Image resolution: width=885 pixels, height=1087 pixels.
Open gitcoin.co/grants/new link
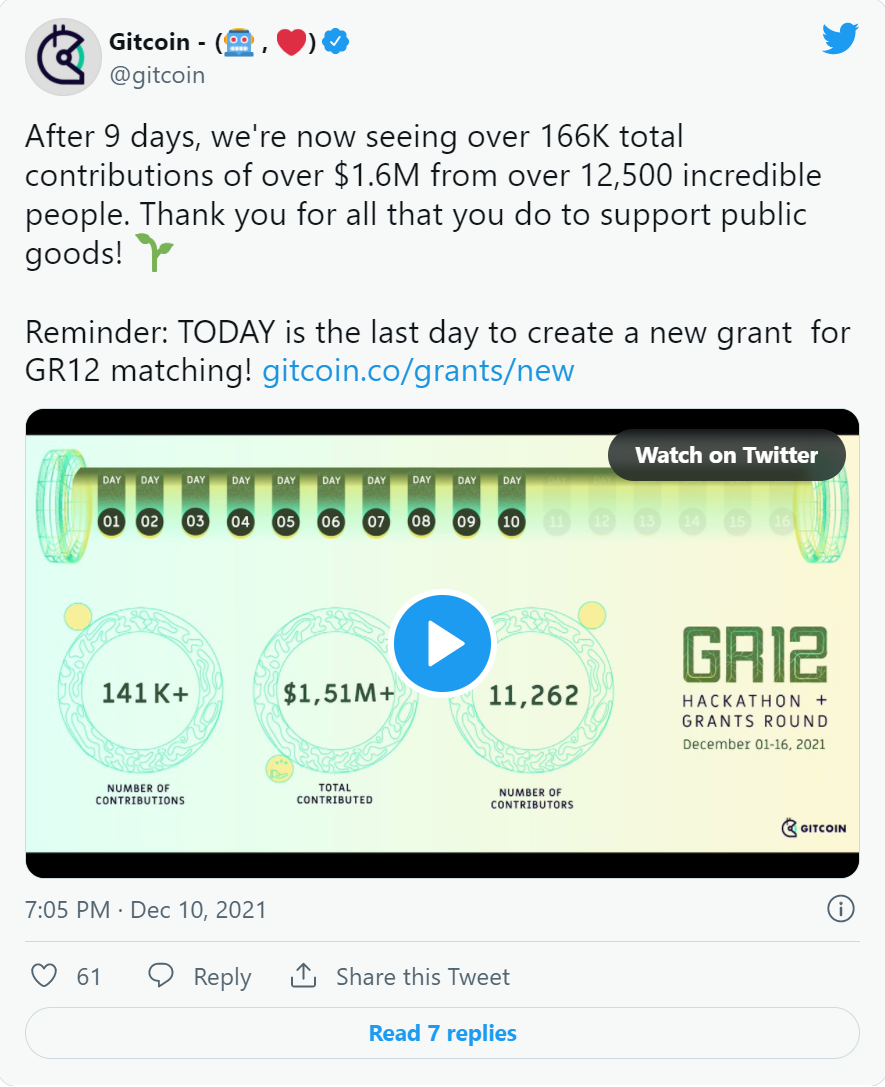pyautogui.click(x=418, y=371)
